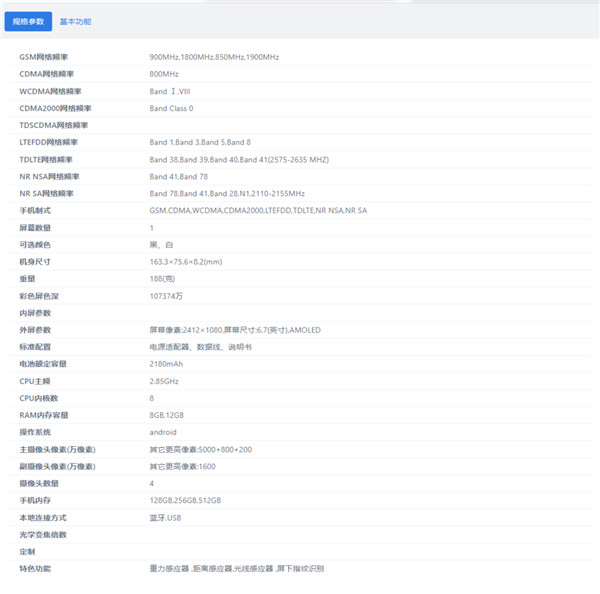
Task: Click the NR SA网络频率 band value
Action: point(227,193)
